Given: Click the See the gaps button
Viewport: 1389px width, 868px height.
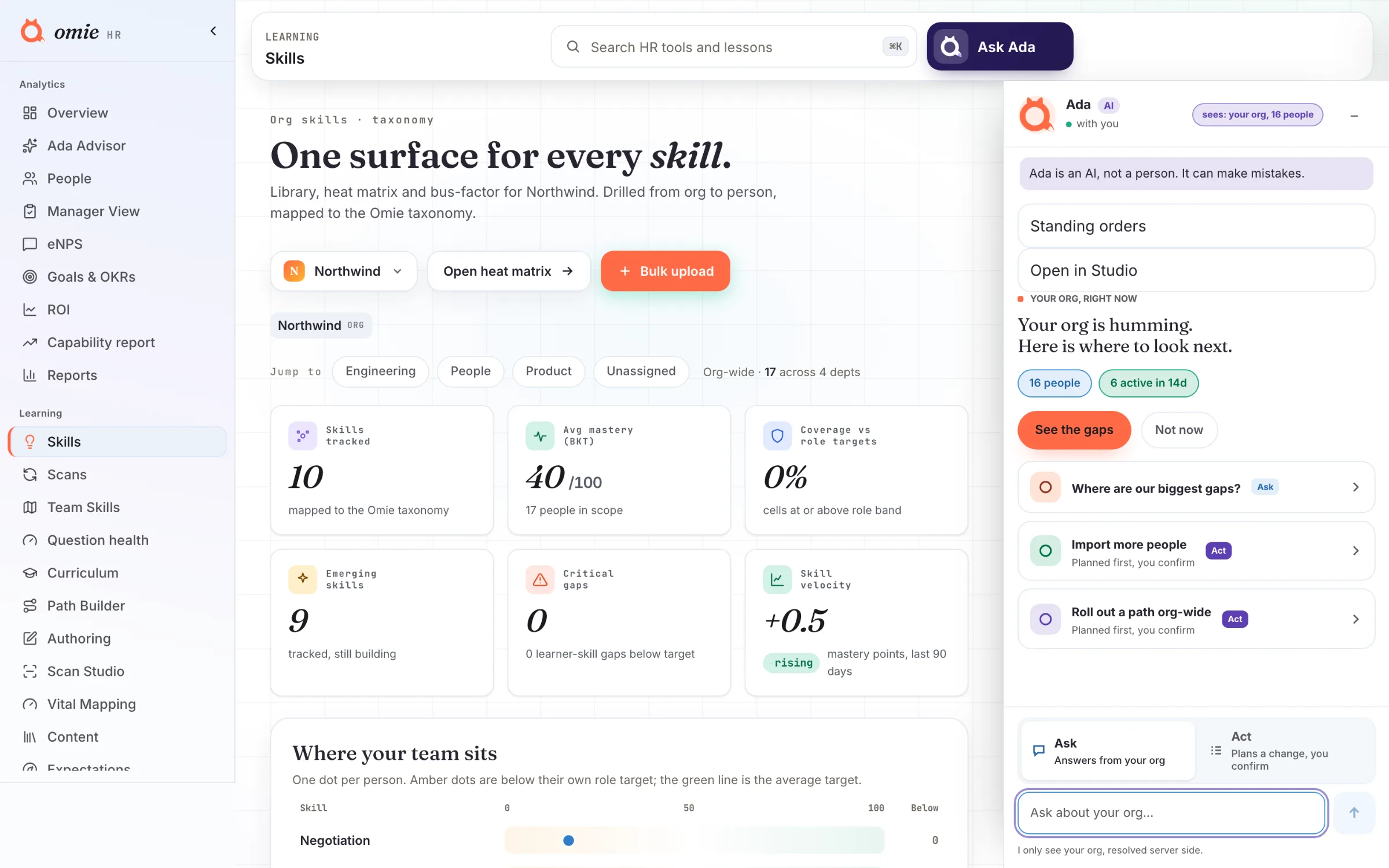Looking at the screenshot, I should click(1074, 430).
